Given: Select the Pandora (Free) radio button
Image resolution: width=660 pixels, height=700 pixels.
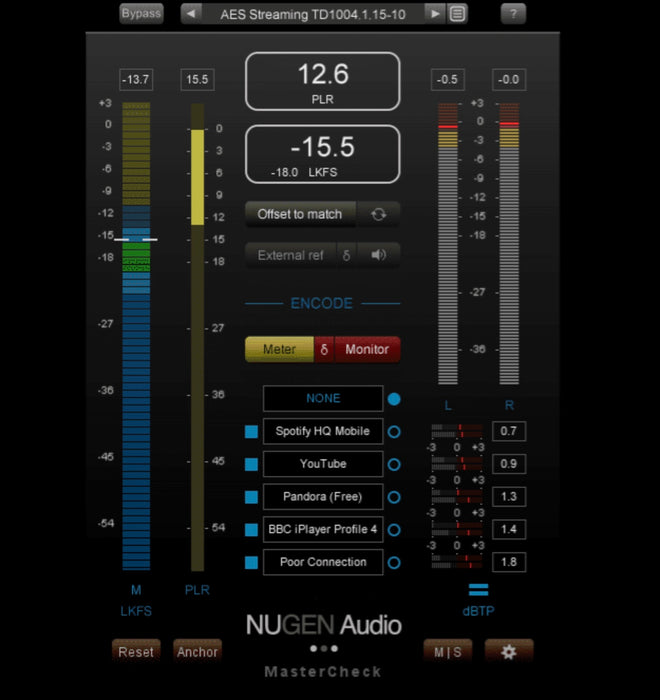Looking at the screenshot, I should [x=394, y=497].
